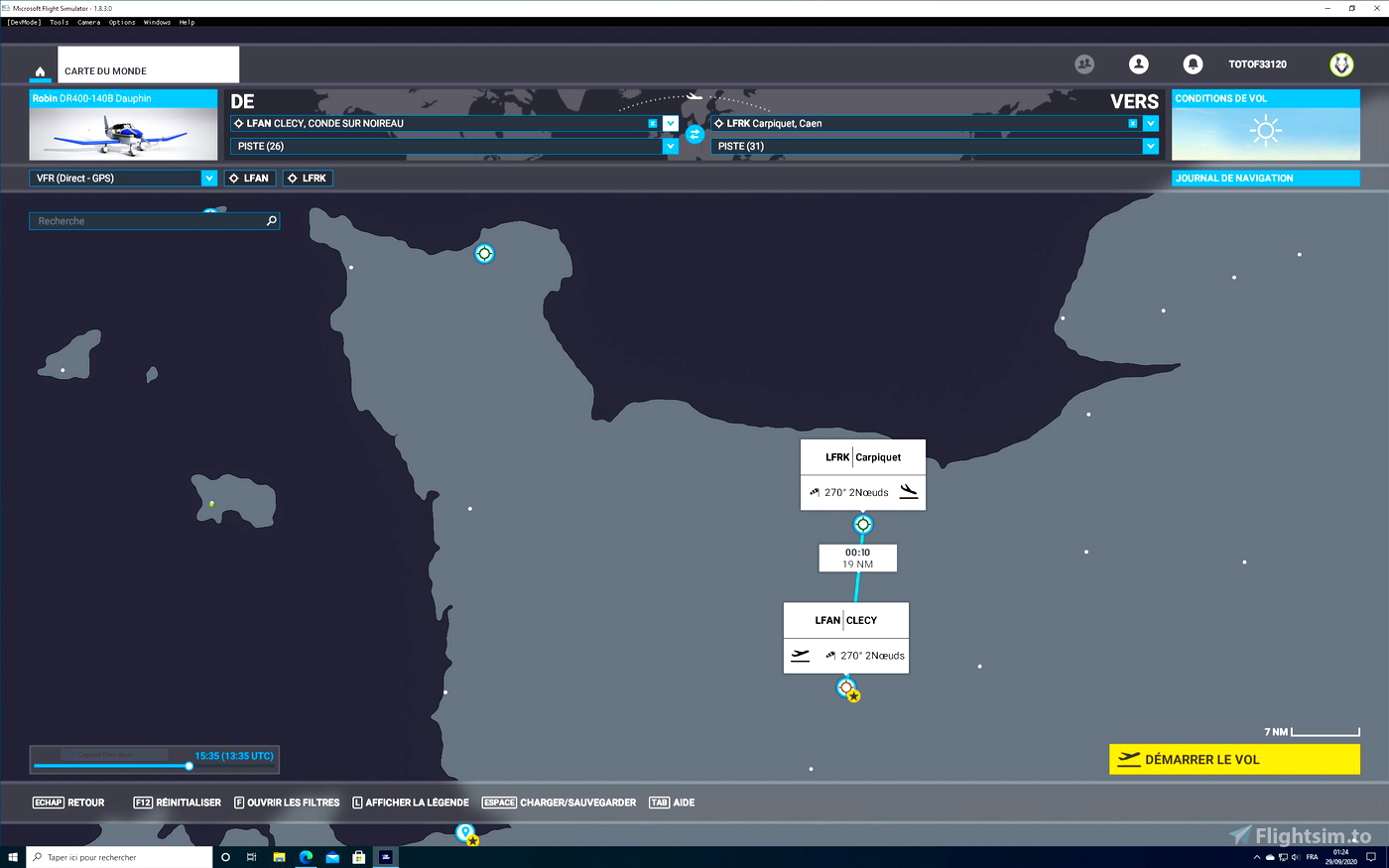
Task: Click AIDE at the bottom bar
Action: pos(672,803)
